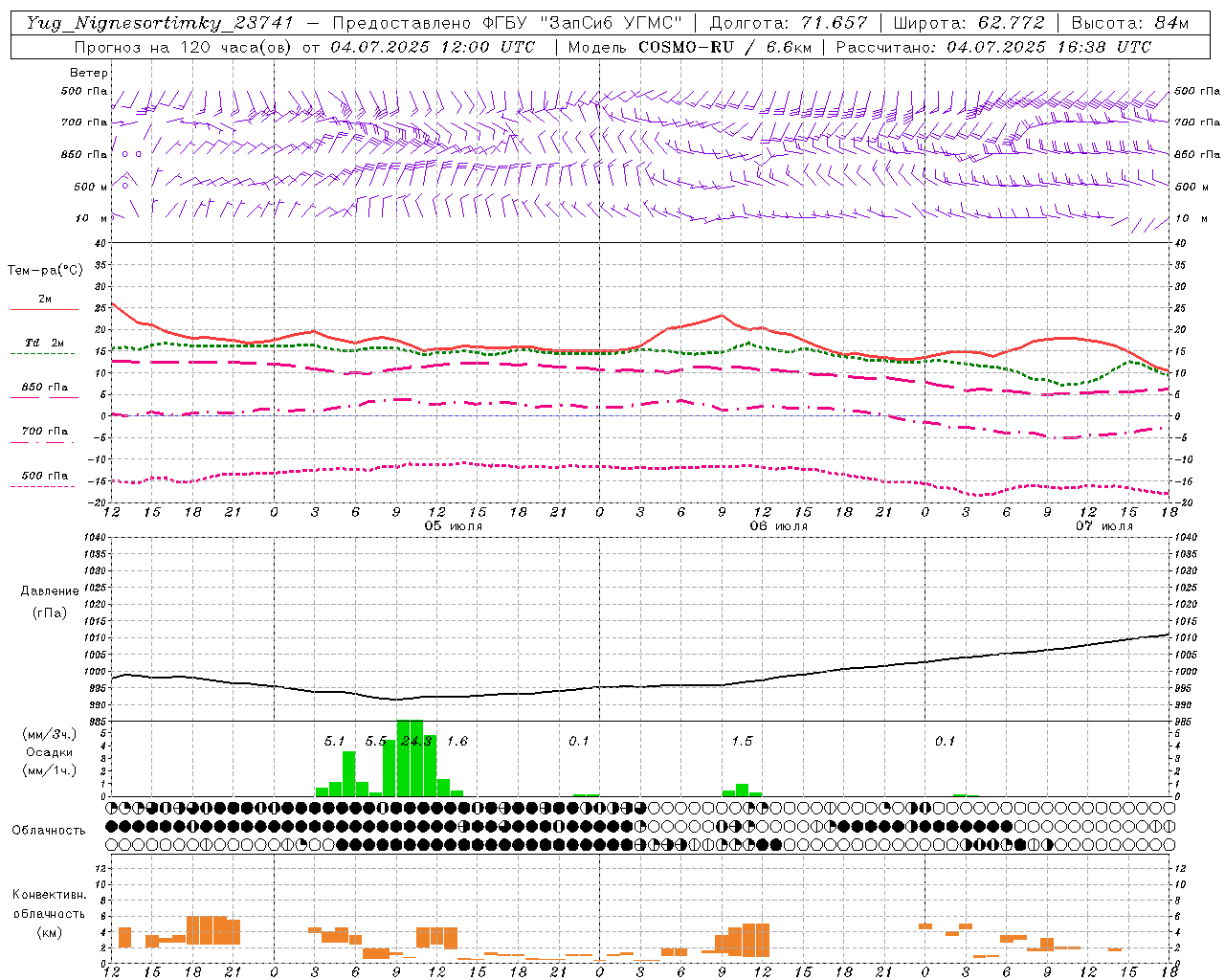Click the 1.5 precipitation total on 06 июля

[x=742, y=742]
